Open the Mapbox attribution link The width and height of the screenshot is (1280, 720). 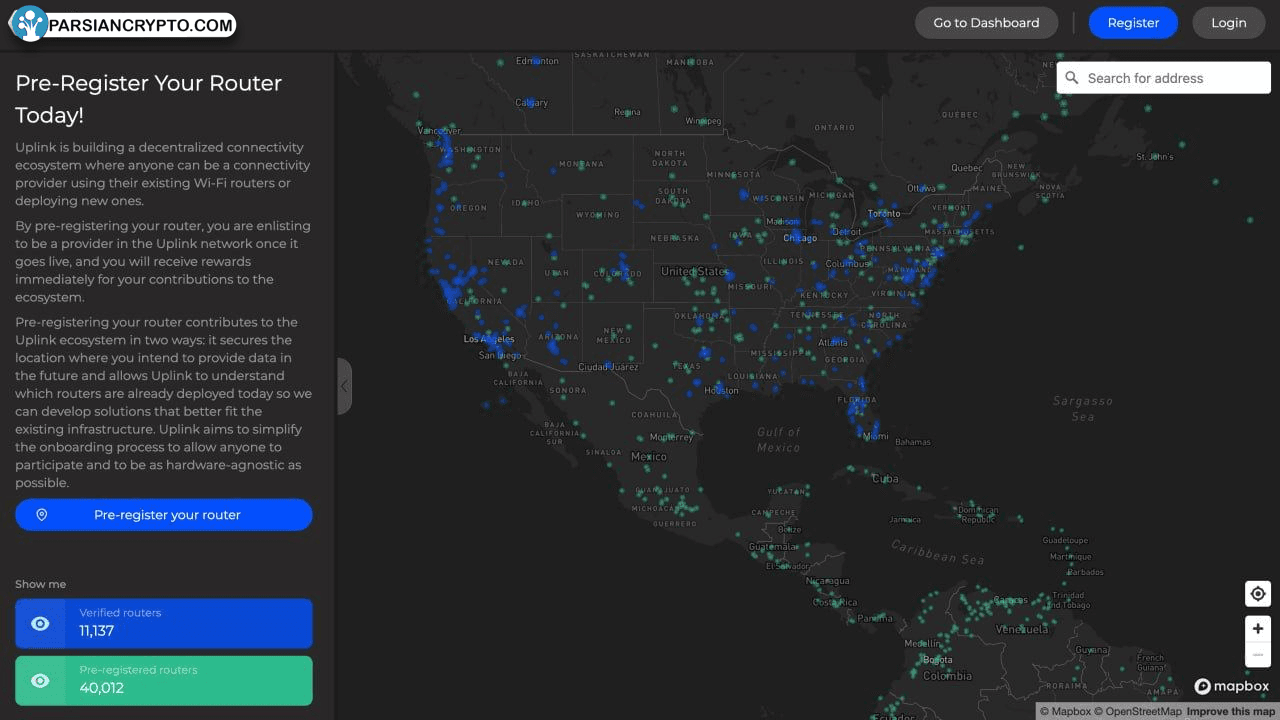[x=1064, y=712]
